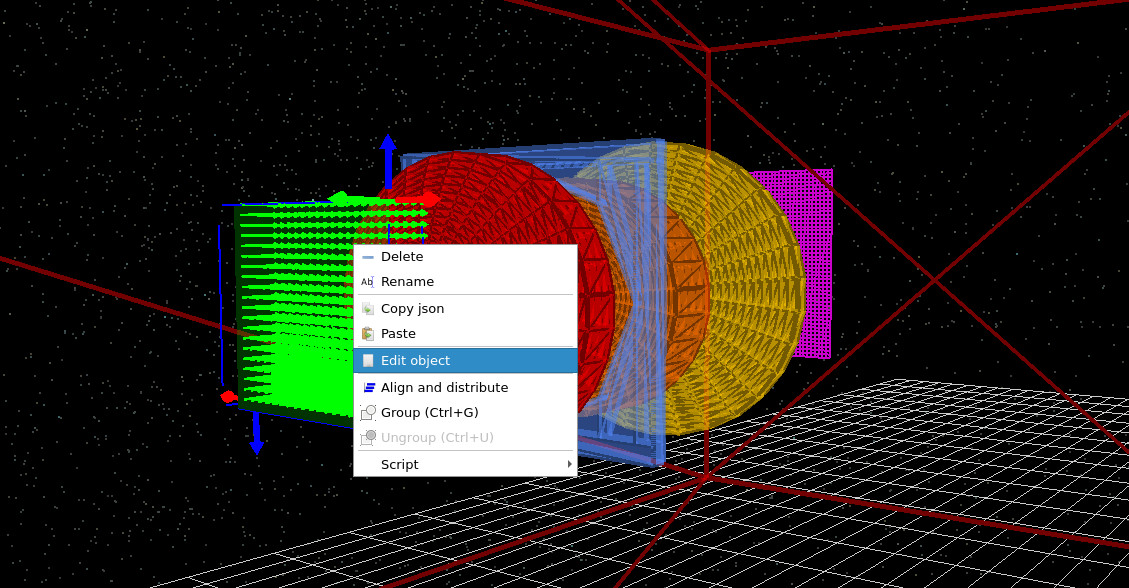Click the Group lasso icon
The height and width of the screenshot is (588, 1129).
(x=368, y=412)
